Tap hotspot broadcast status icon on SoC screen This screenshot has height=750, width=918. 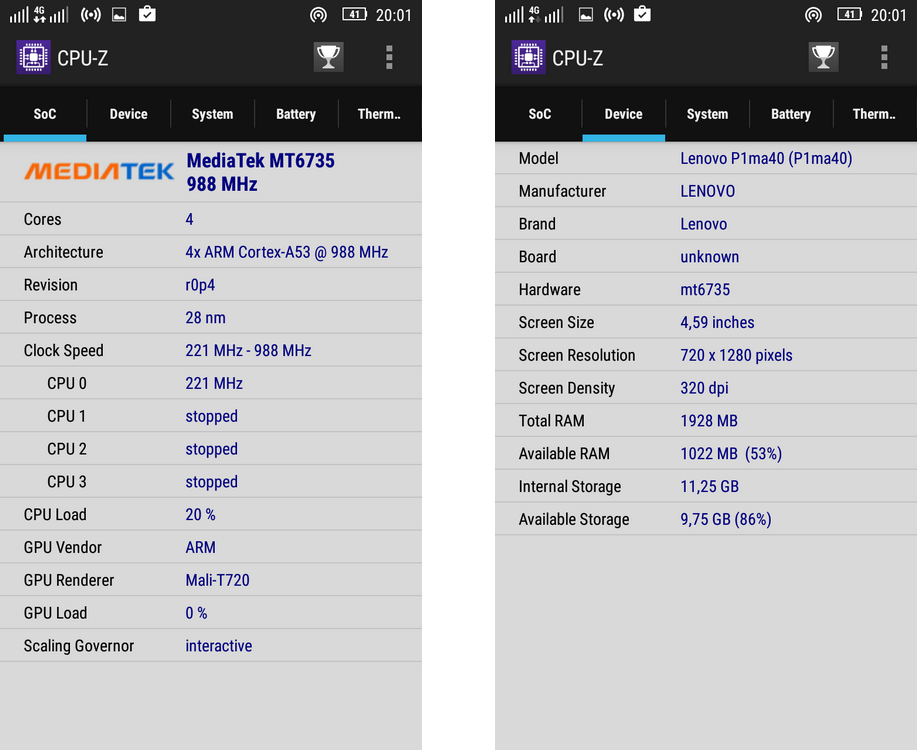pos(91,15)
